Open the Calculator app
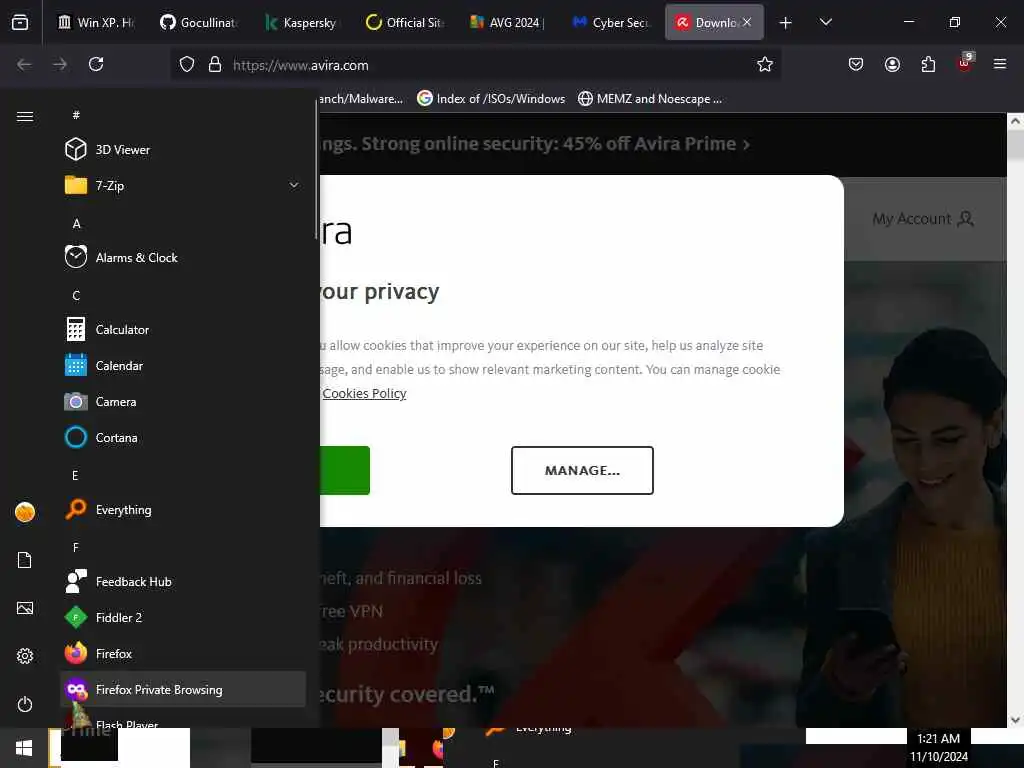The height and width of the screenshot is (768, 1024). pos(183,329)
